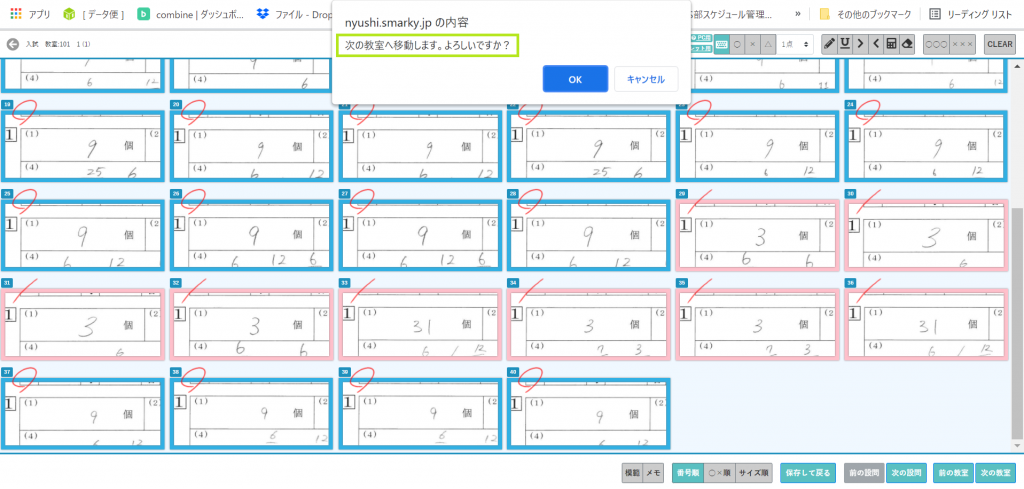Select incorrect answer card number 34
This screenshot has height=489, width=1024.
click(x=588, y=324)
